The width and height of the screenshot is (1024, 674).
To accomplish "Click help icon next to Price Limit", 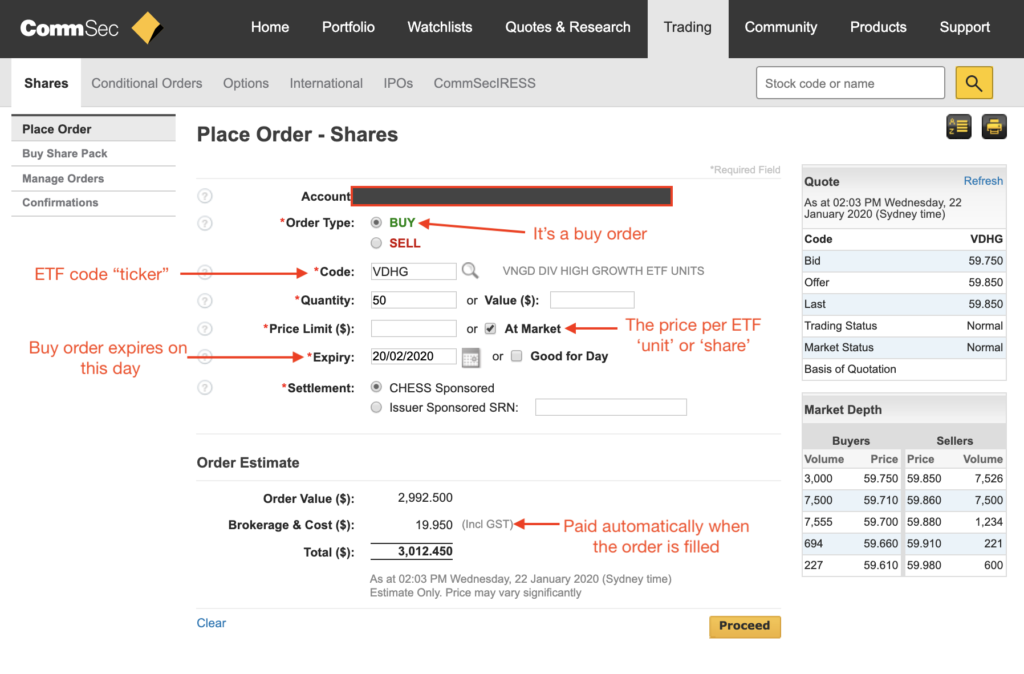I will point(205,329).
